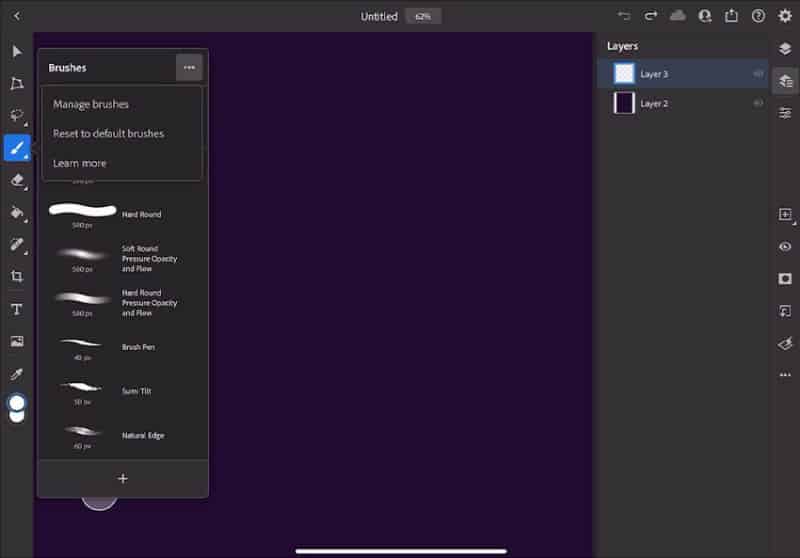This screenshot has width=800, height=558.
Task: Show detailed layer view icon
Action: pos(785,81)
